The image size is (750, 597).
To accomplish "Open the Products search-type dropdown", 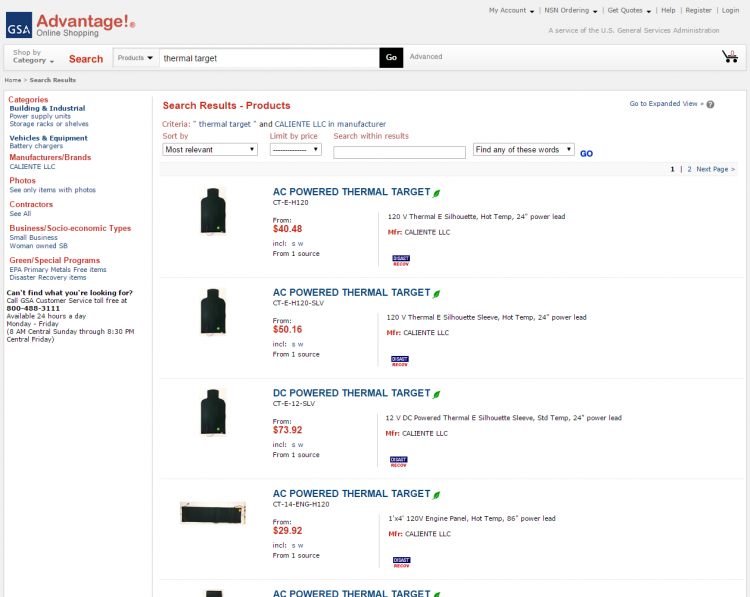I will click(135, 58).
